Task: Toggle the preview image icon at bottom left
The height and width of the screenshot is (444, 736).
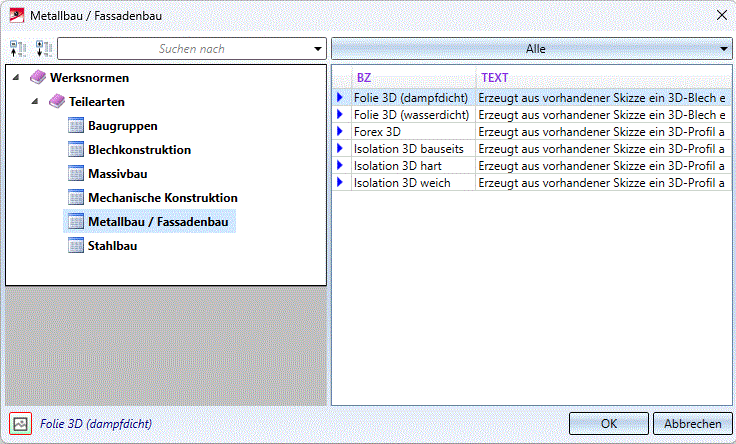Action: pos(21,424)
